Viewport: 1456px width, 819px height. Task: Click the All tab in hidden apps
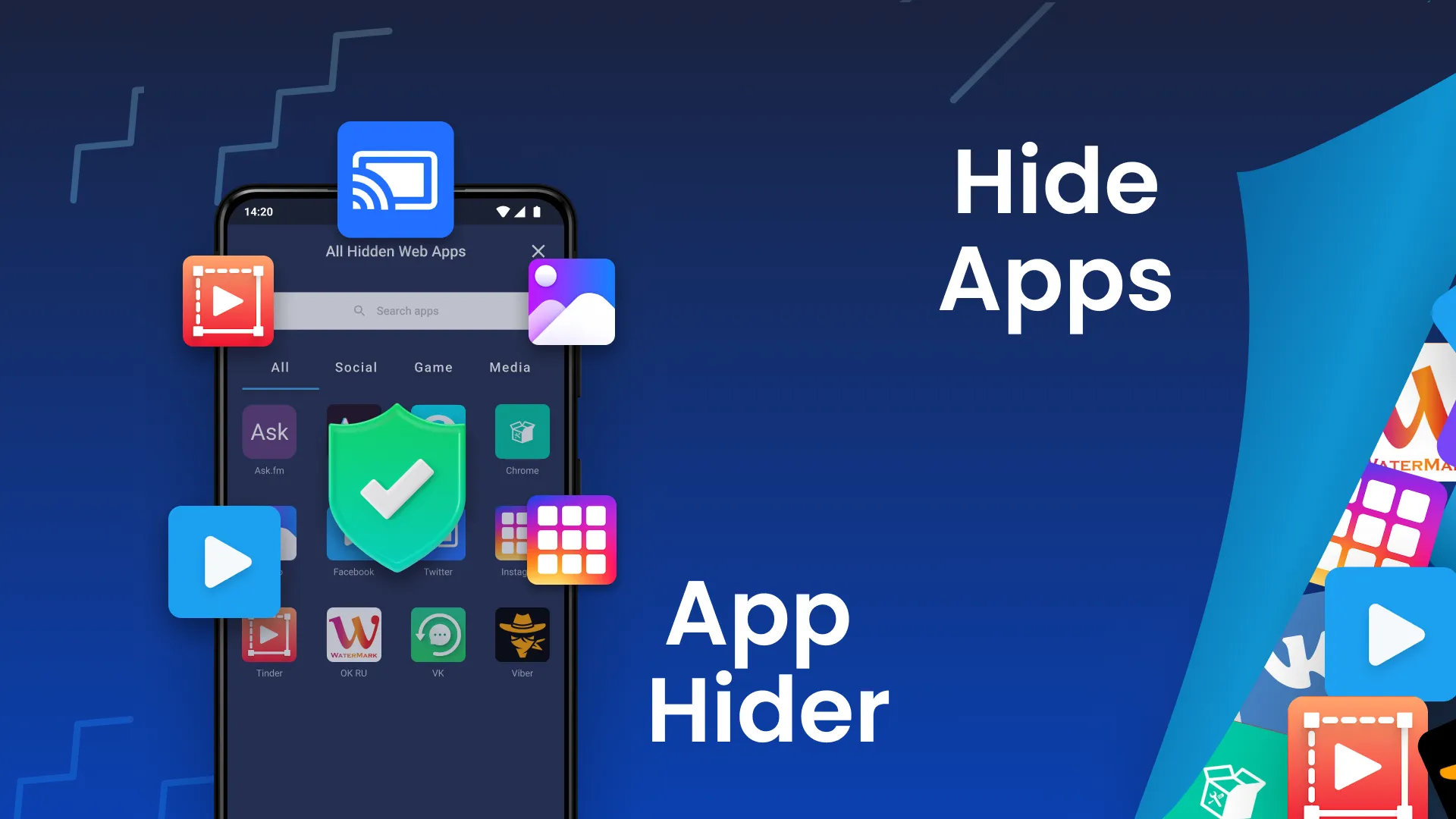(x=279, y=367)
